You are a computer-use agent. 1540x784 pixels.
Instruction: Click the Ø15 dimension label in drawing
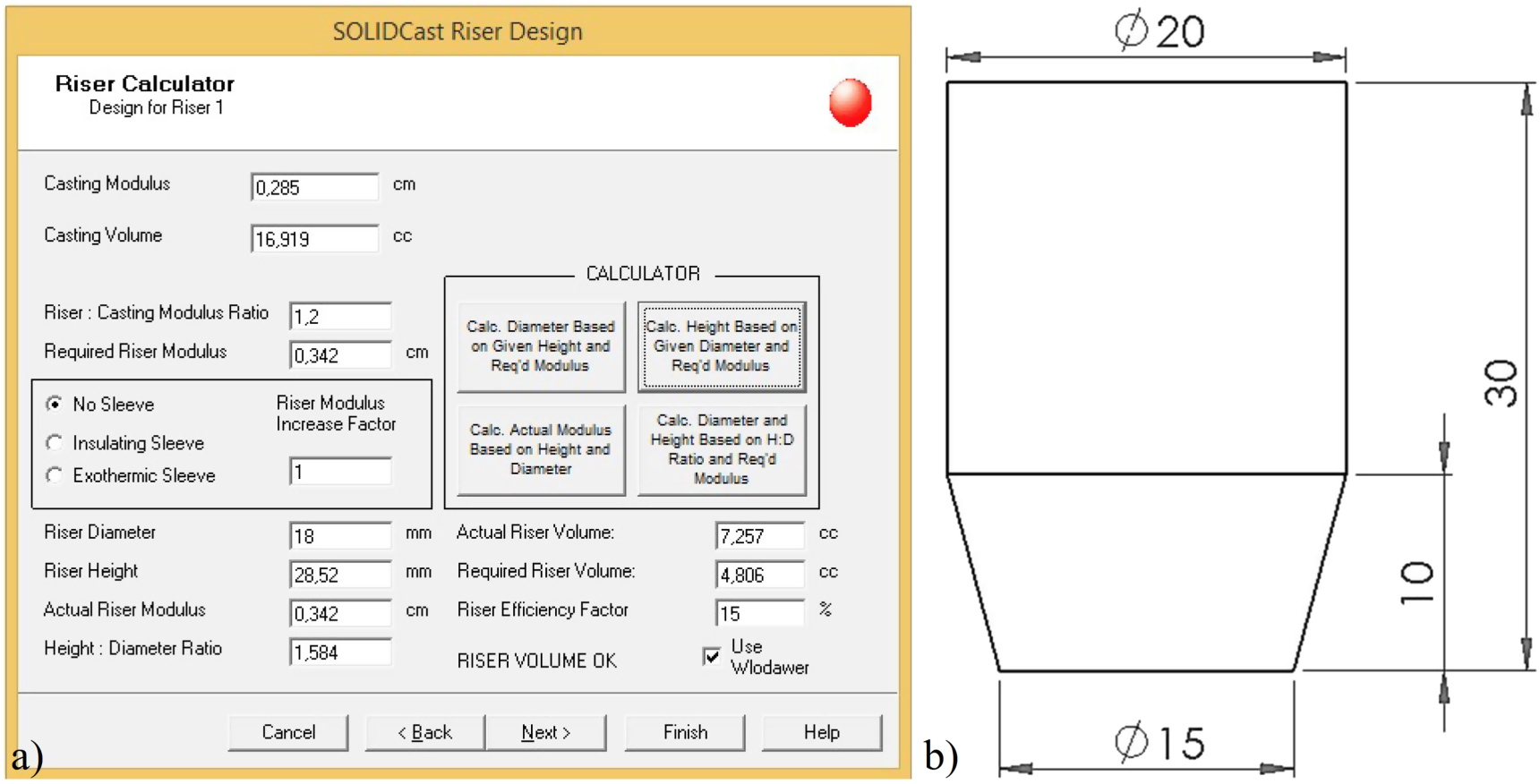[x=1159, y=743]
